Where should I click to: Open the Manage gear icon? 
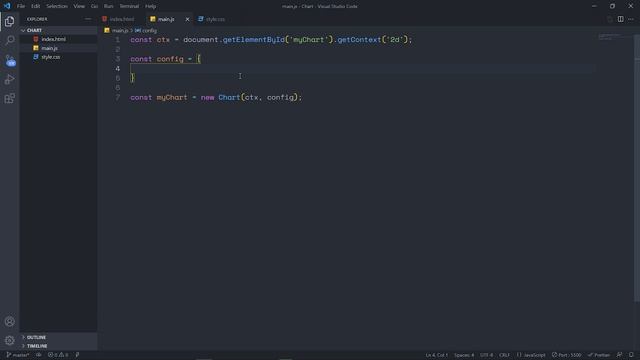(9, 340)
